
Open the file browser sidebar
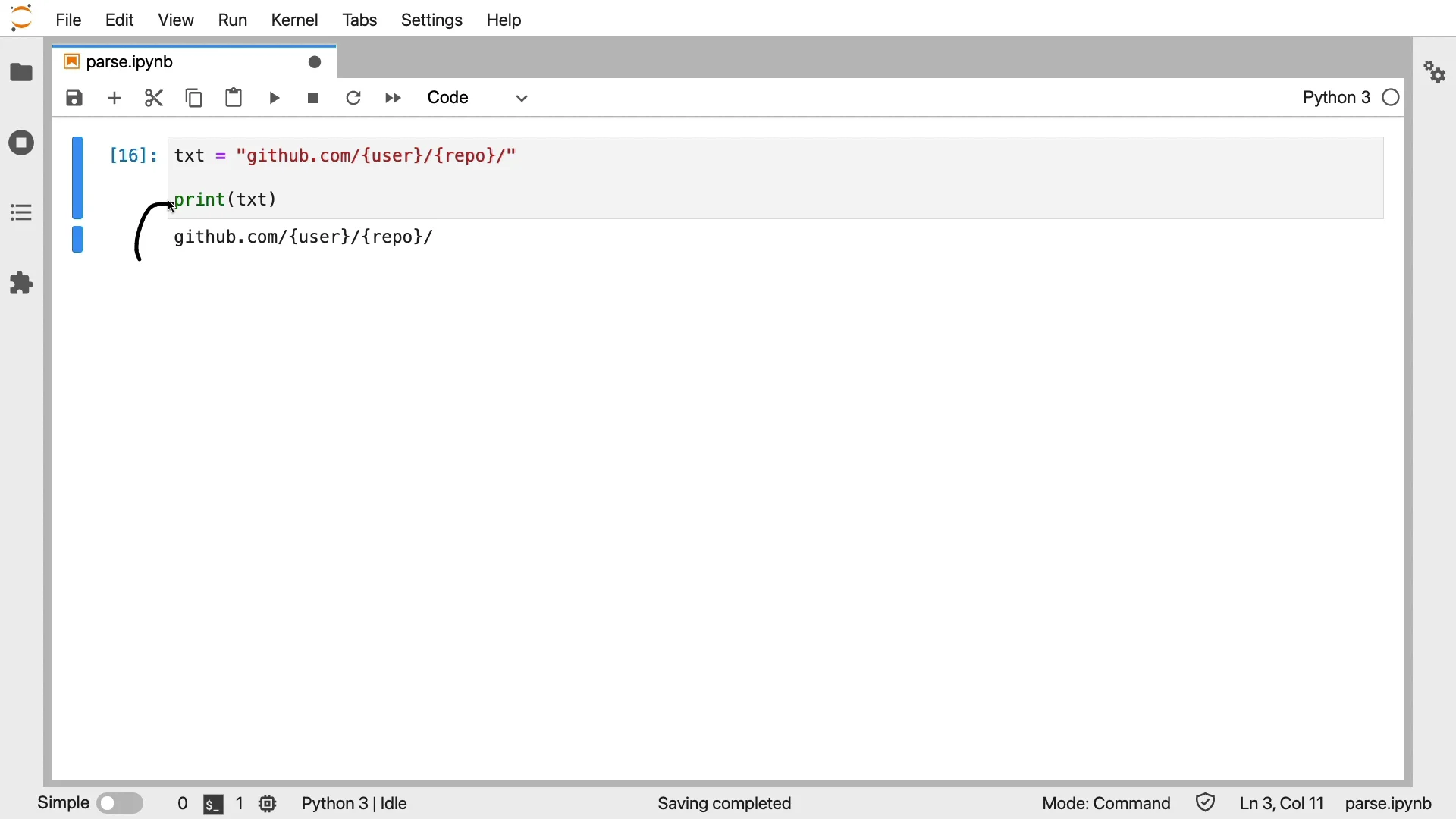coord(21,73)
